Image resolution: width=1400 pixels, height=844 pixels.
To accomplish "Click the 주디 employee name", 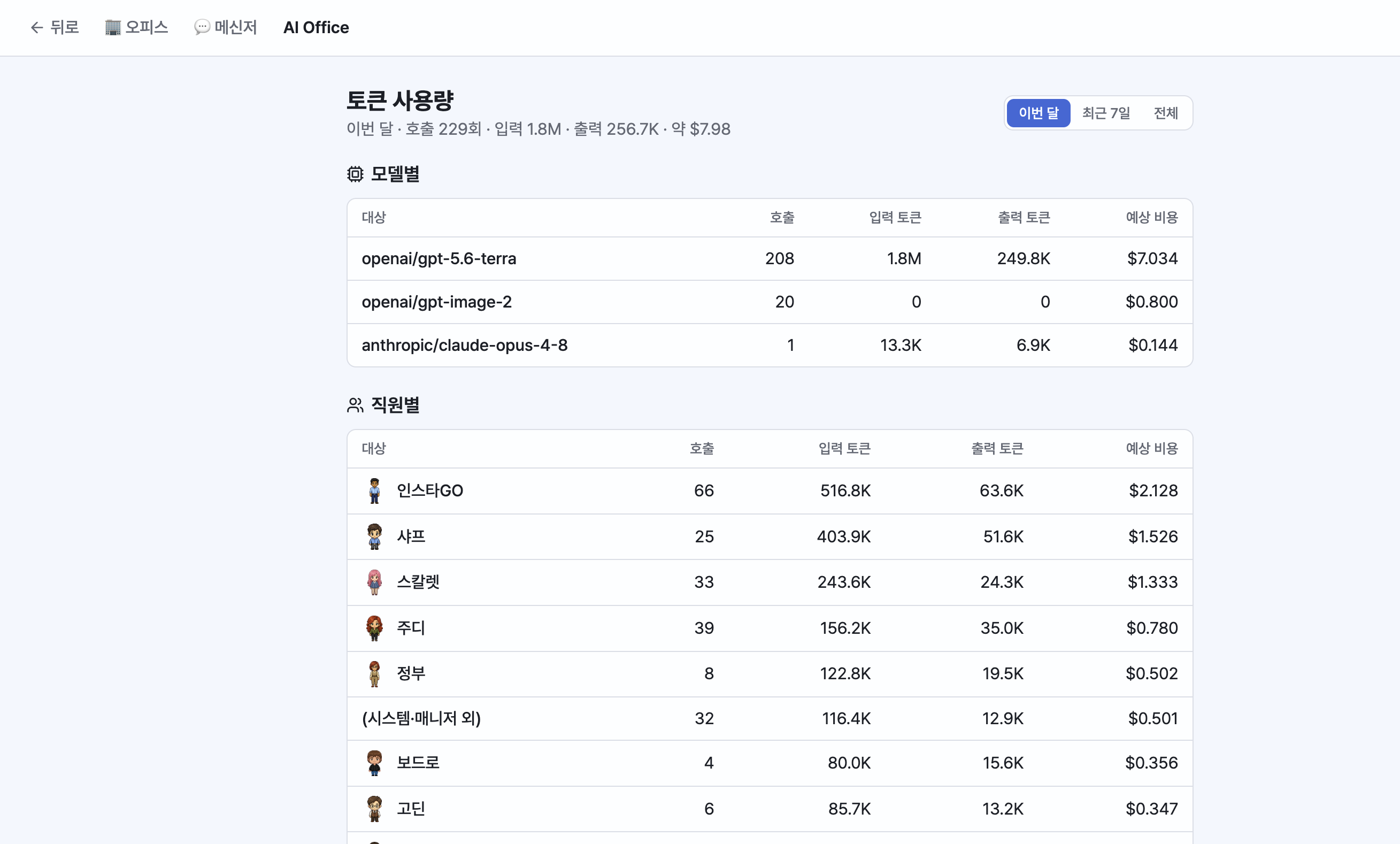I will tap(411, 628).
